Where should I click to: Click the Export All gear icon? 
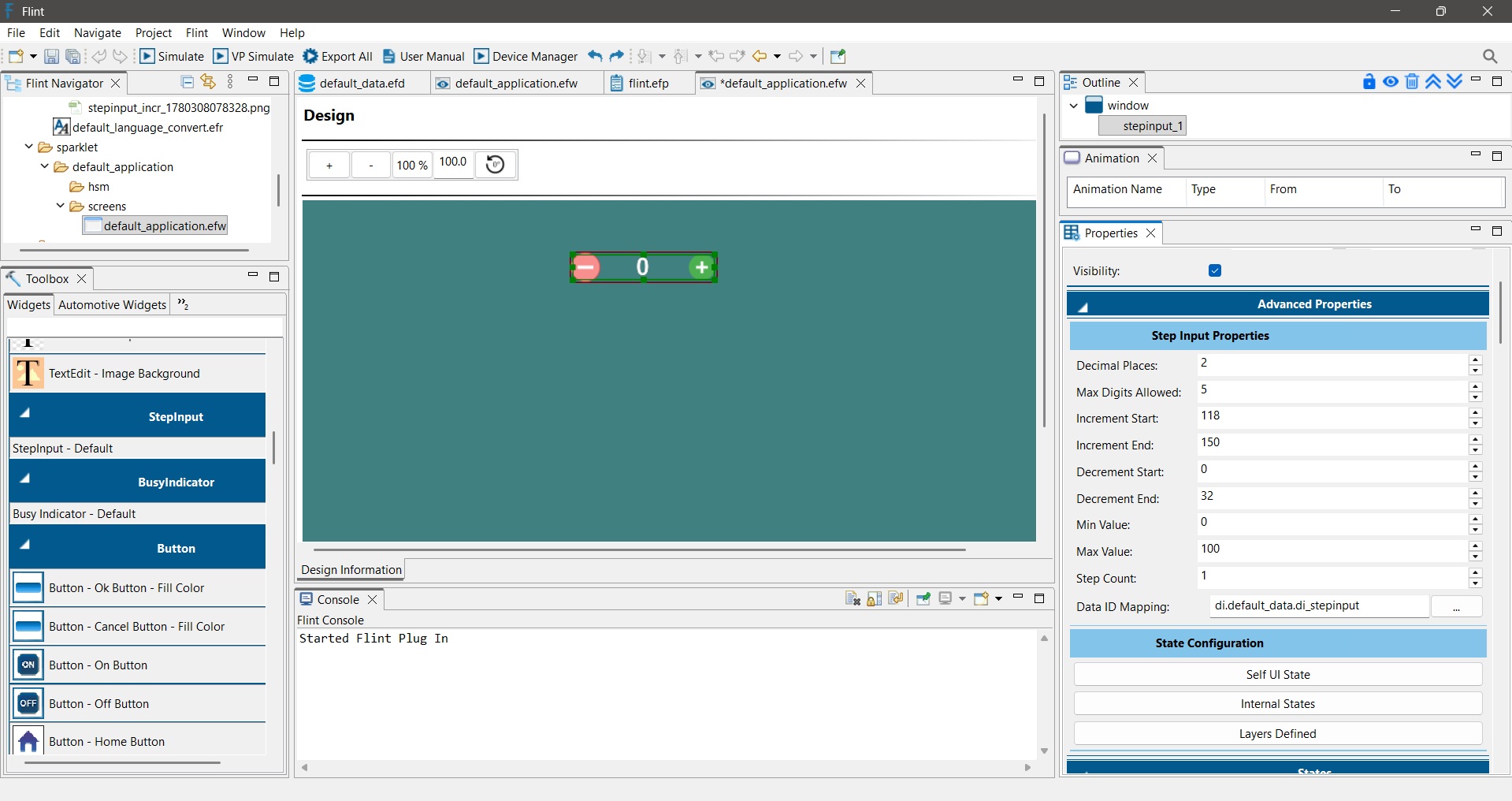tap(310, 56)
